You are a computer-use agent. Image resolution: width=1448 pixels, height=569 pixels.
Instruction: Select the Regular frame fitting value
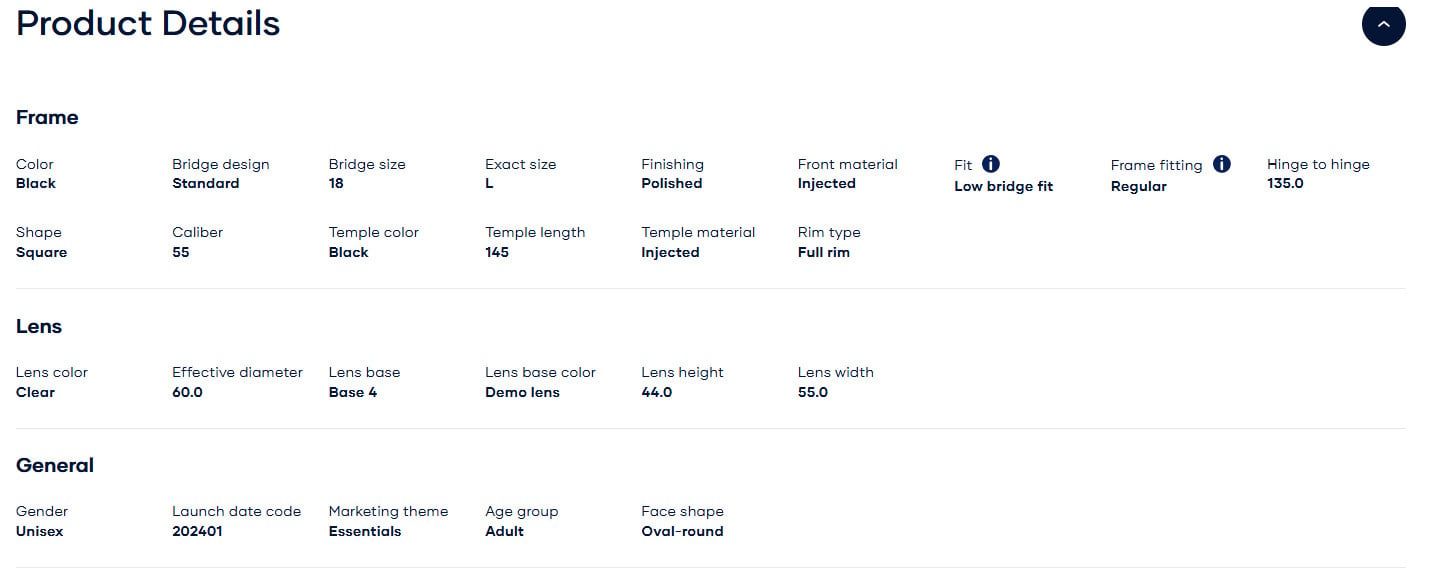pos(1139,186)
